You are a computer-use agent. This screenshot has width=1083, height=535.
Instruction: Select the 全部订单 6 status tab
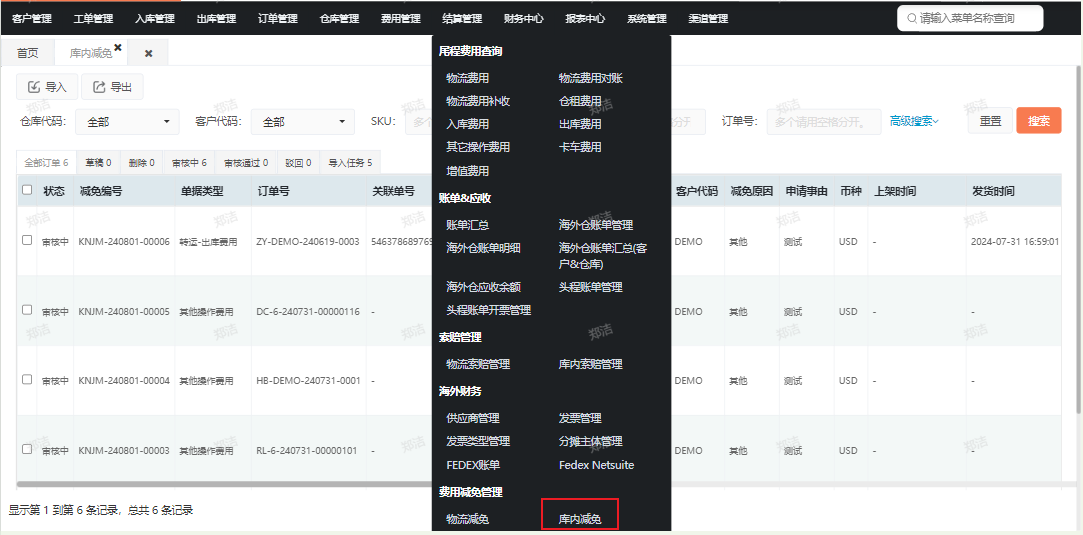pos(47,163)
